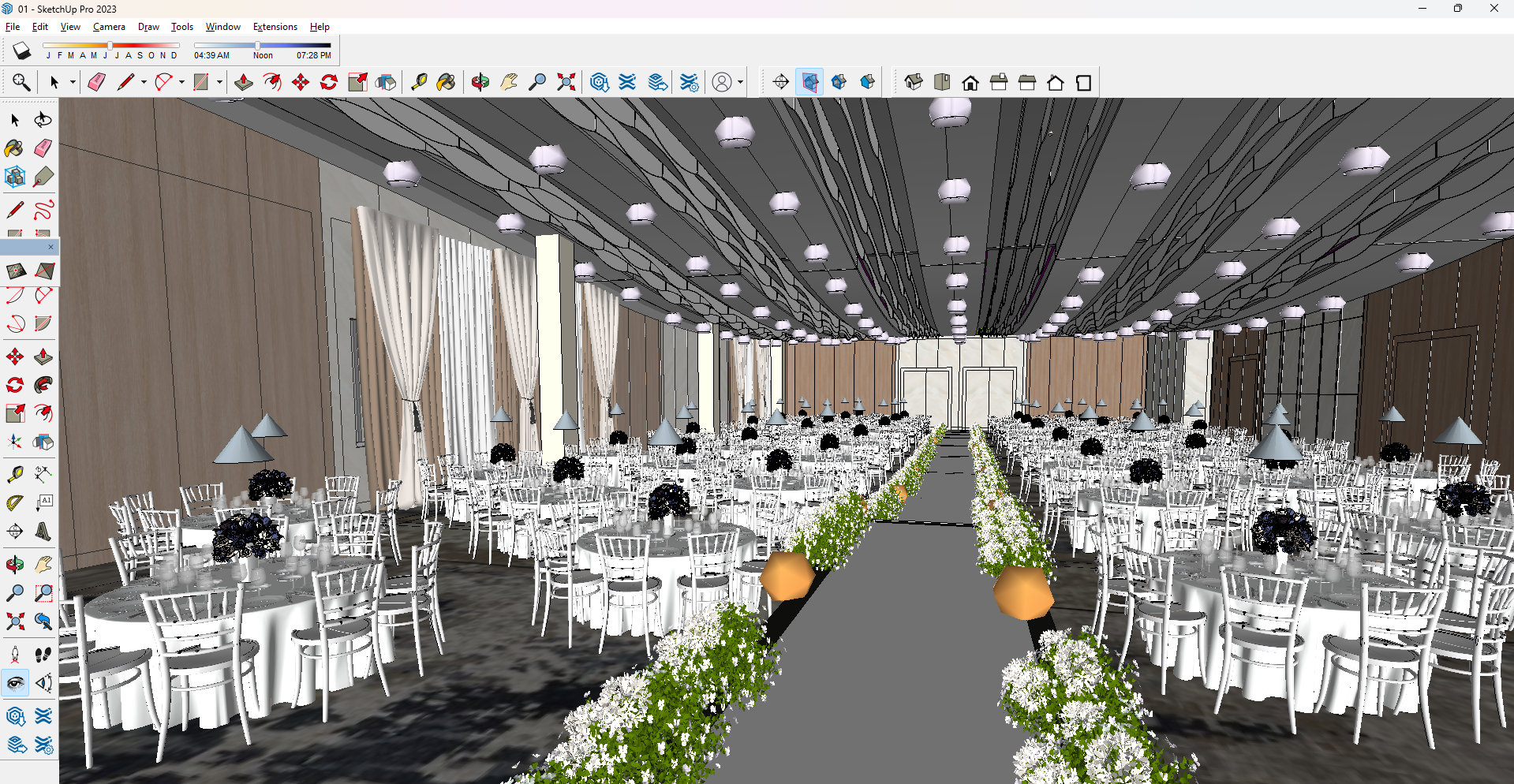
Task: Switch to Back view
Action: coord(1027,82)
